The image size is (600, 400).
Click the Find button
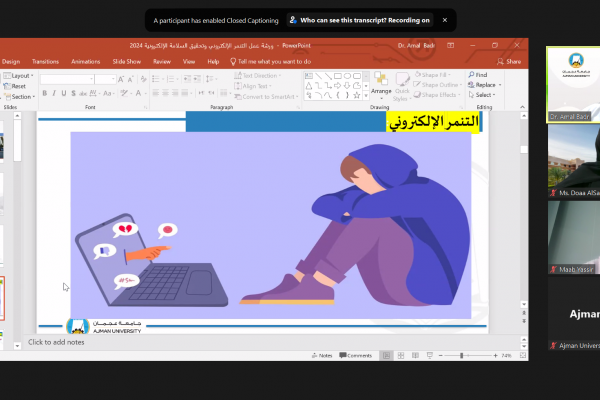click(478, 75)
